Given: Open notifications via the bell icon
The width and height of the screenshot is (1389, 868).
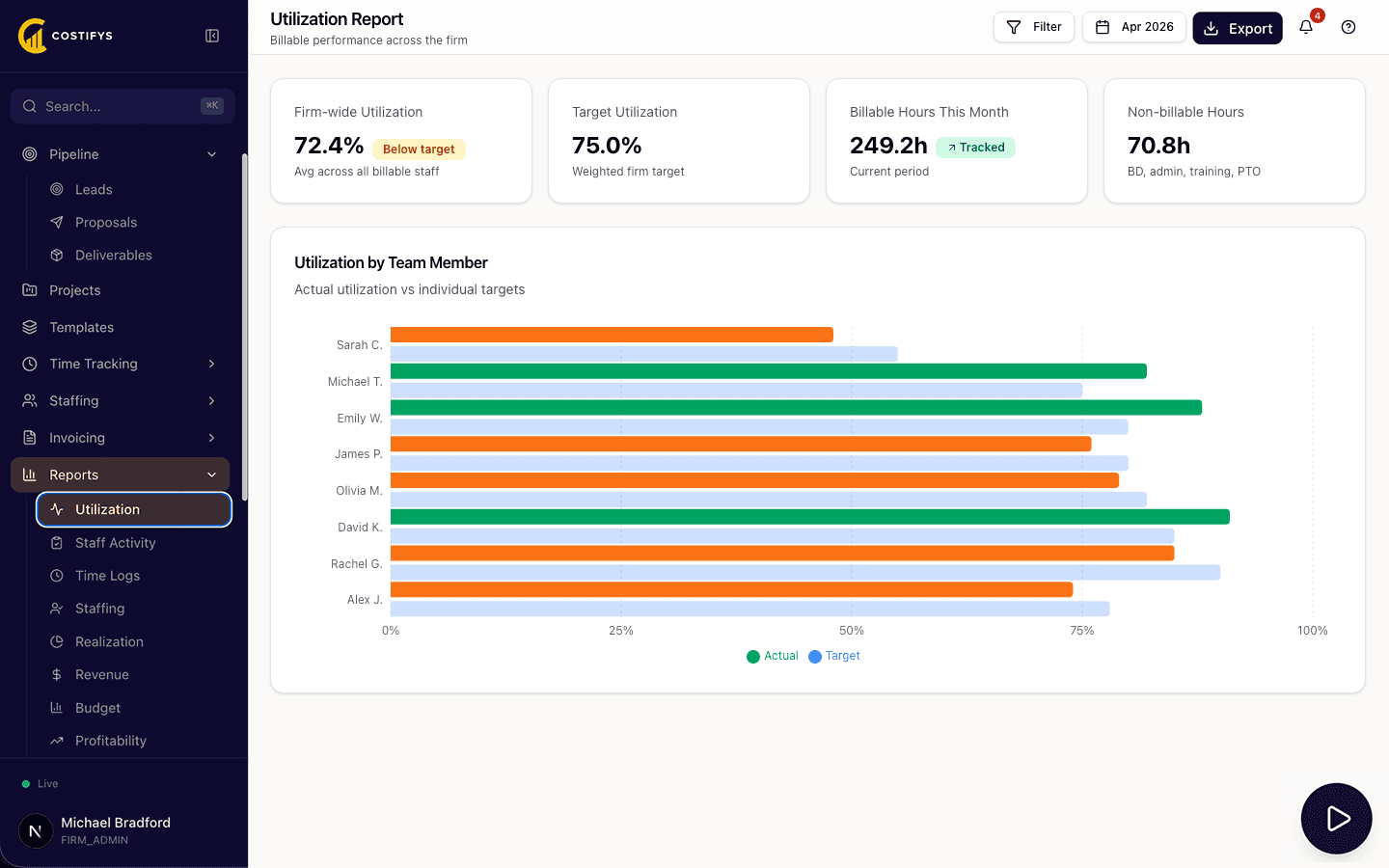Looking at the screenshot, I should point(1306,27).
